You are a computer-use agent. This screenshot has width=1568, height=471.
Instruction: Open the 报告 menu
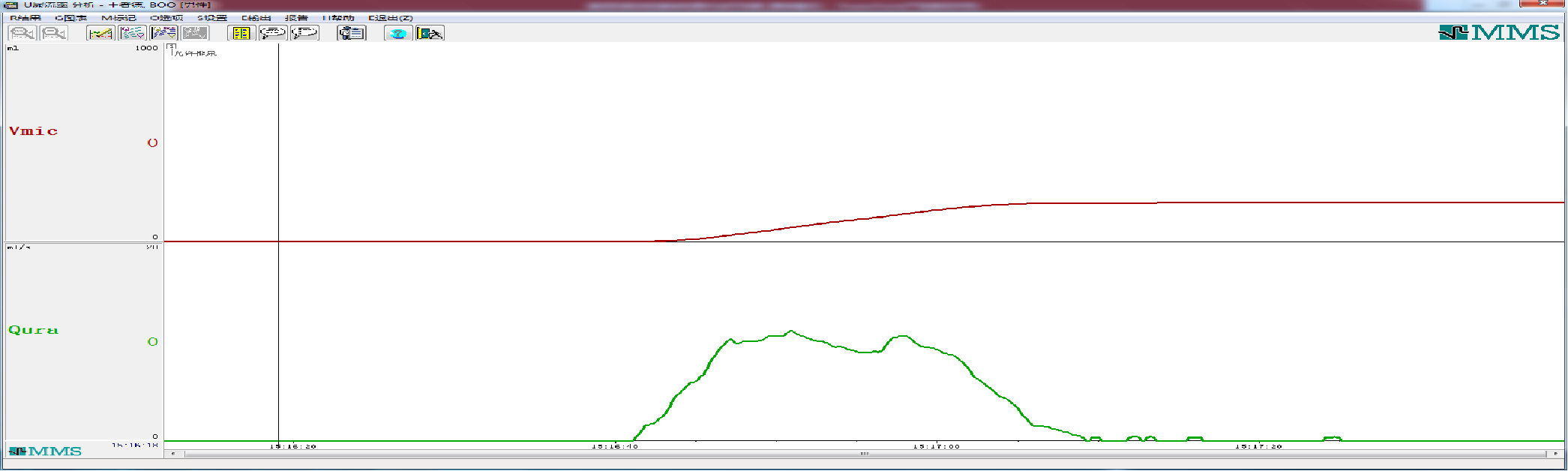point(296,18)
